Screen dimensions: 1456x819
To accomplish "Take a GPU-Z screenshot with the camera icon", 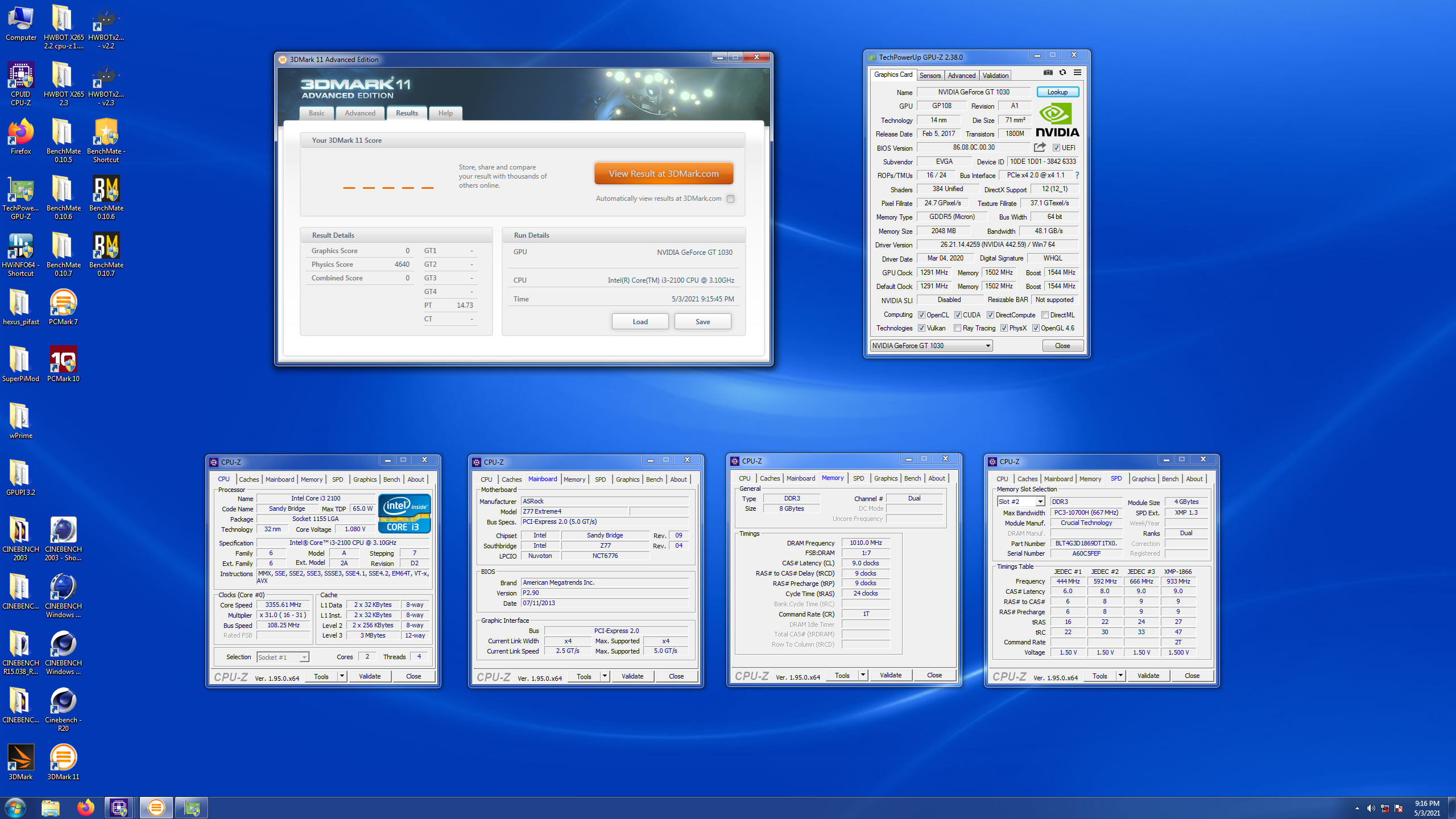I will click(1048, 73).
